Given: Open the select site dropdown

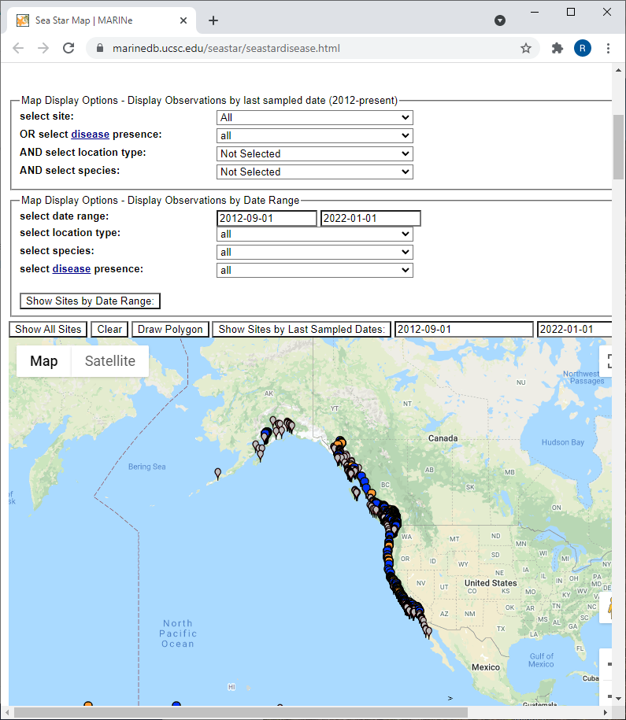Looking at the screenshot, I should pos(315,118).
